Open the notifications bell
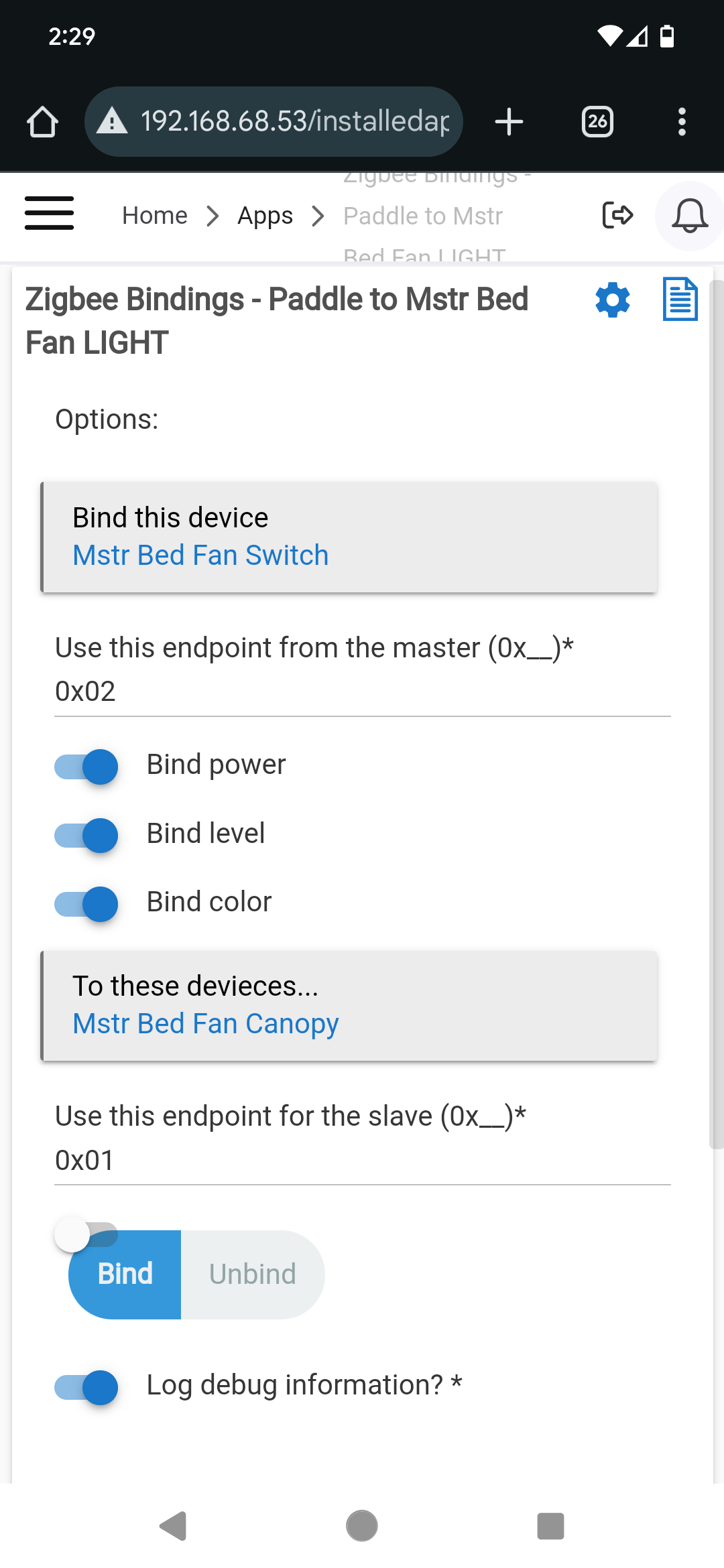This screenshot has height=1568, width=724. (x=689, y=215)
